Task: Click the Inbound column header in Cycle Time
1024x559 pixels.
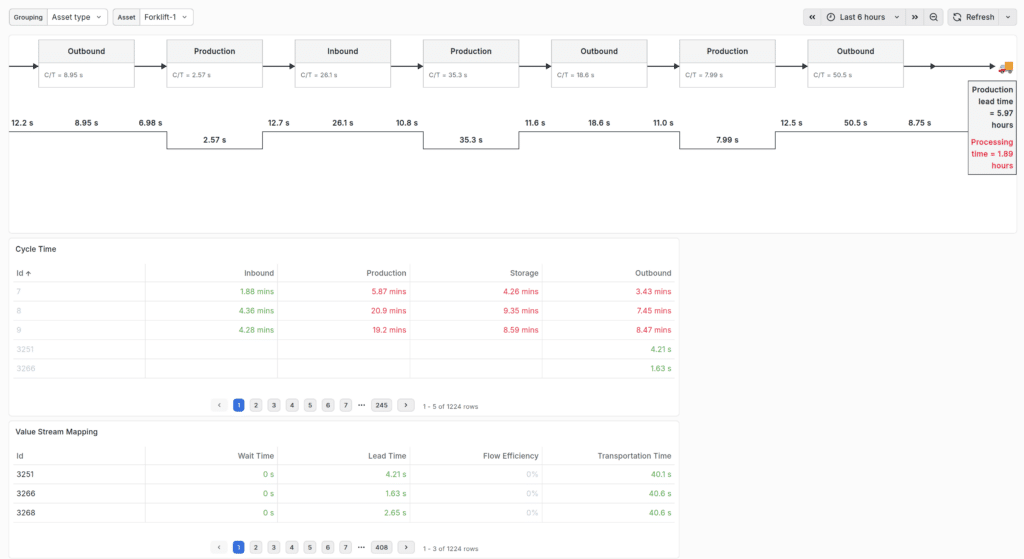Action: (x=259, y=273)
